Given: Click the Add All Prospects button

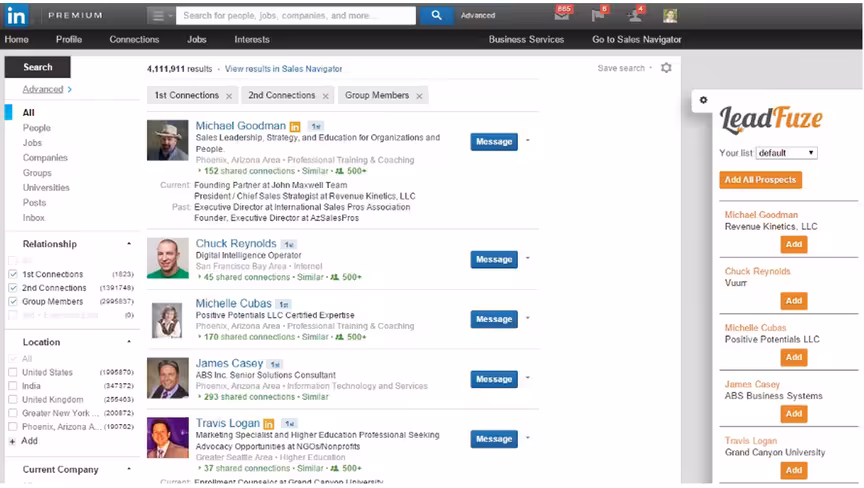Looking at the screenshot, I should [x=760, y=180].
